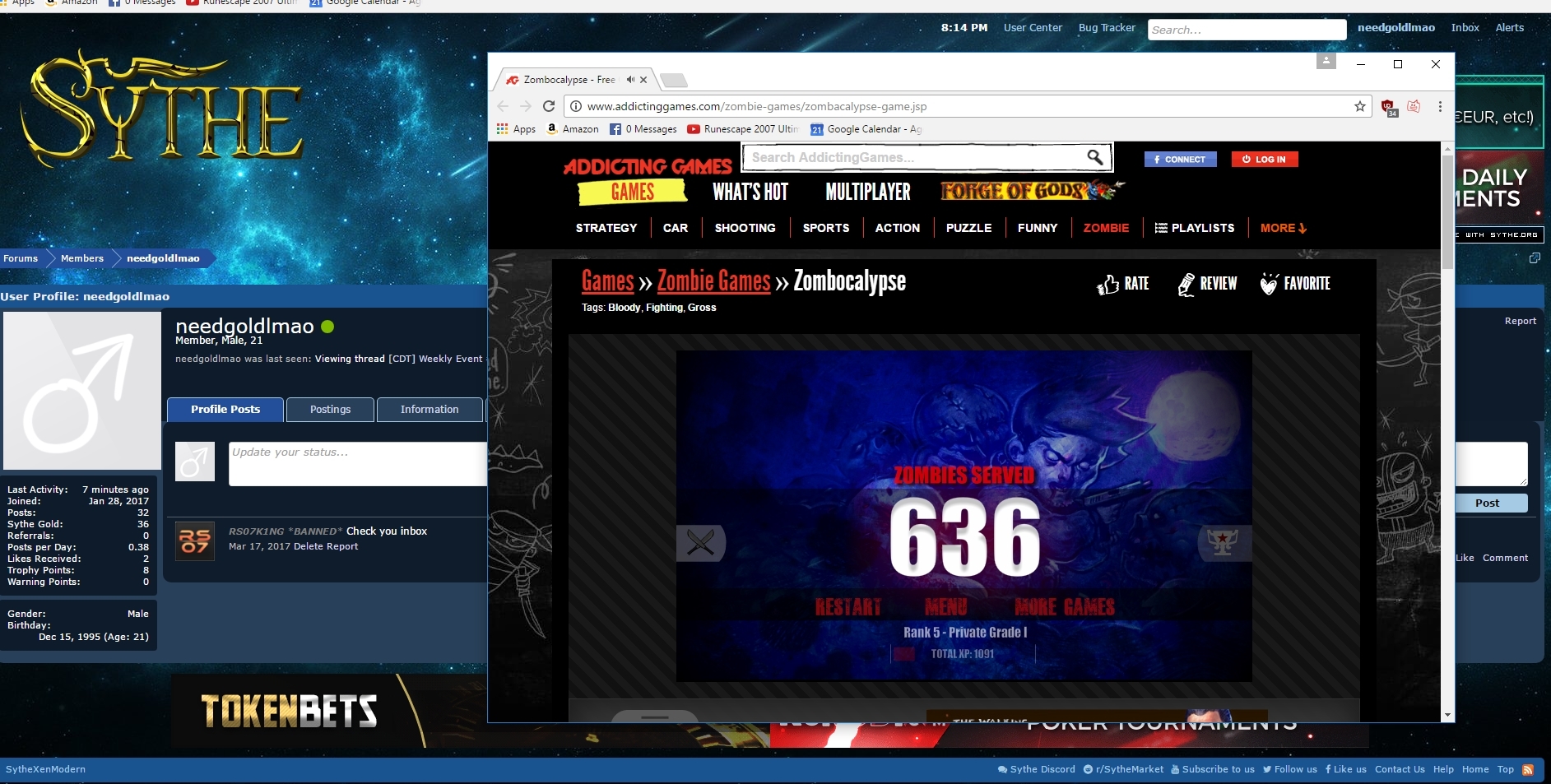Click the Bloody tag link
Viewport: 1551px width, 784px height.
click(x=624, y=308)
